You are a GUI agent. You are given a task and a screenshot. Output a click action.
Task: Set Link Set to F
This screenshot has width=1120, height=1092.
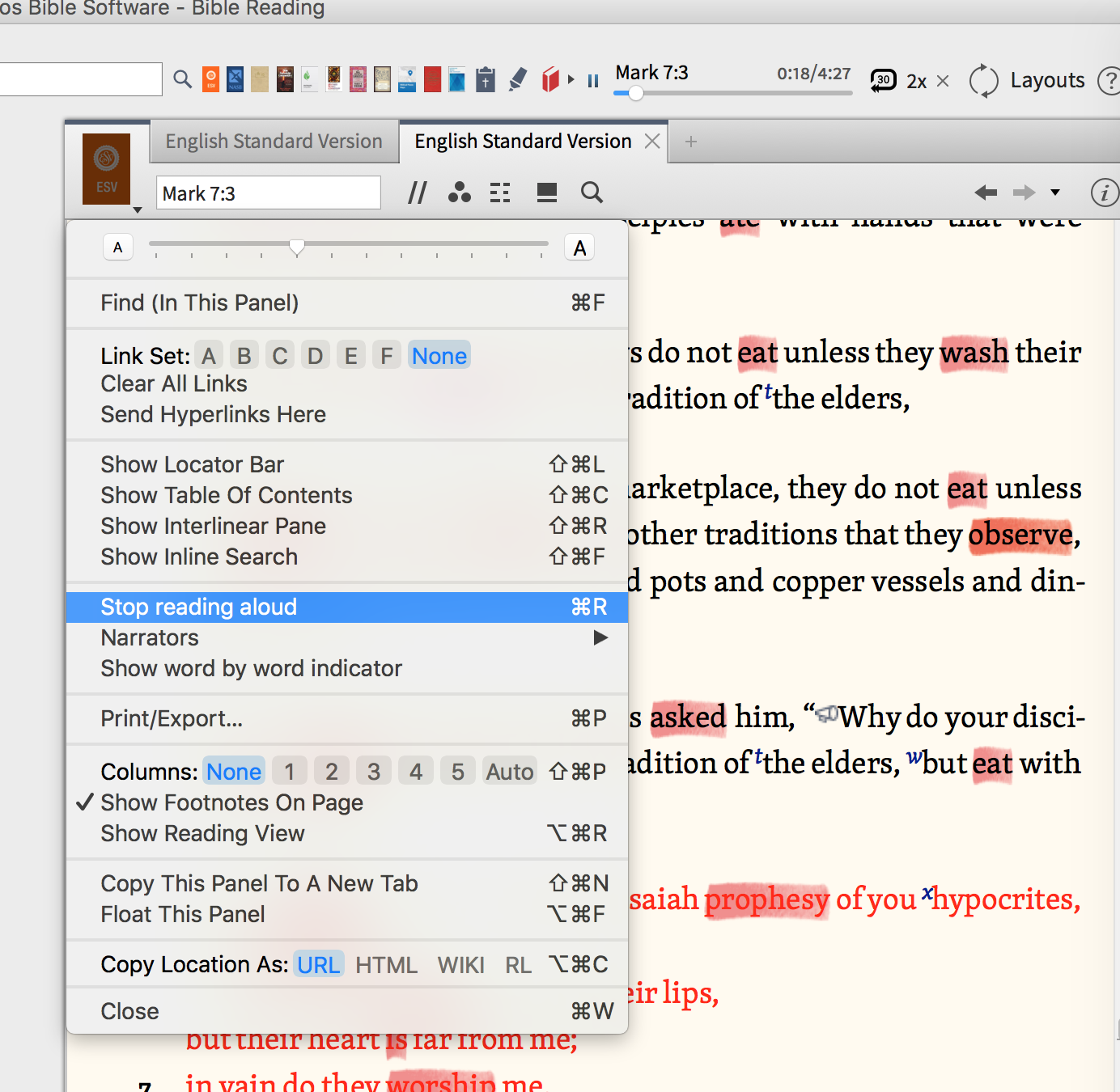(387, 356)
